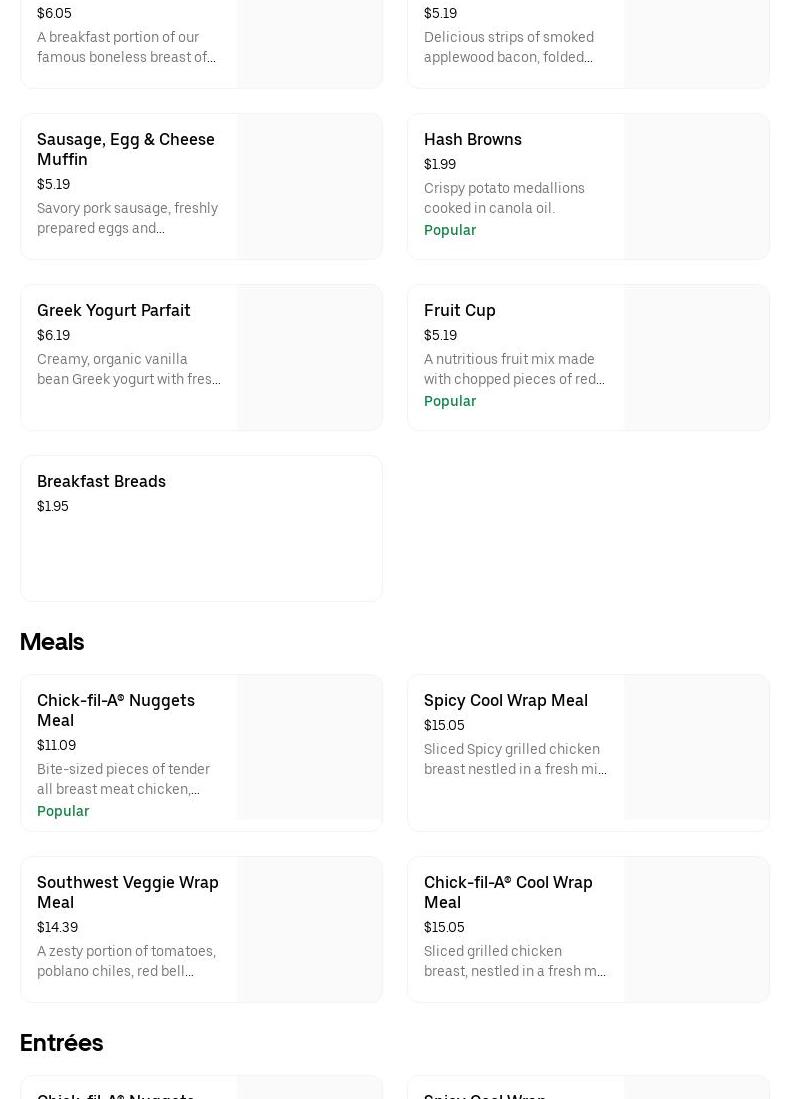
Task: Click the Southwest Veggie Wrap Meal thumbnail
Action: [309, 930]
